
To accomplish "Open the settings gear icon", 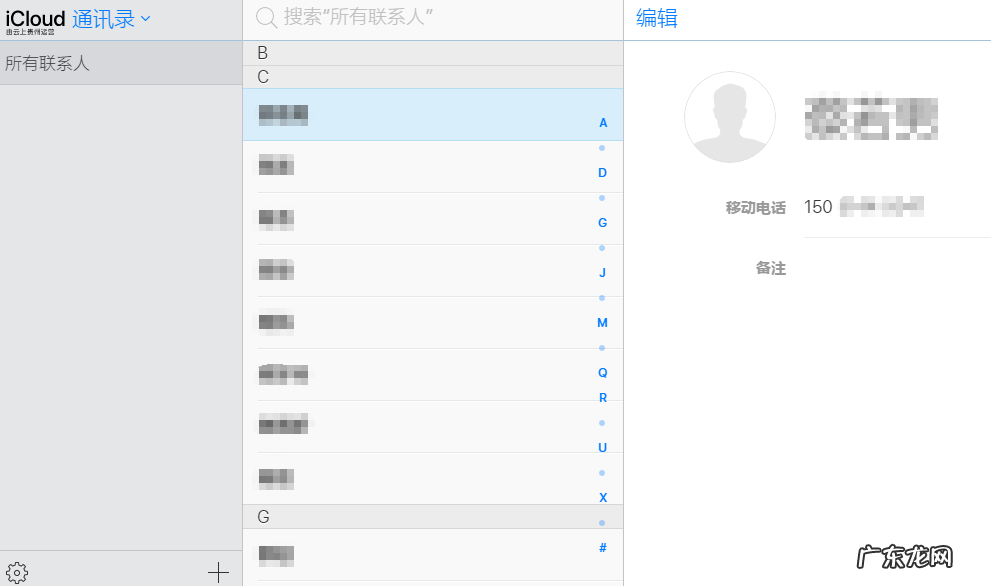I will click(17, 571).
